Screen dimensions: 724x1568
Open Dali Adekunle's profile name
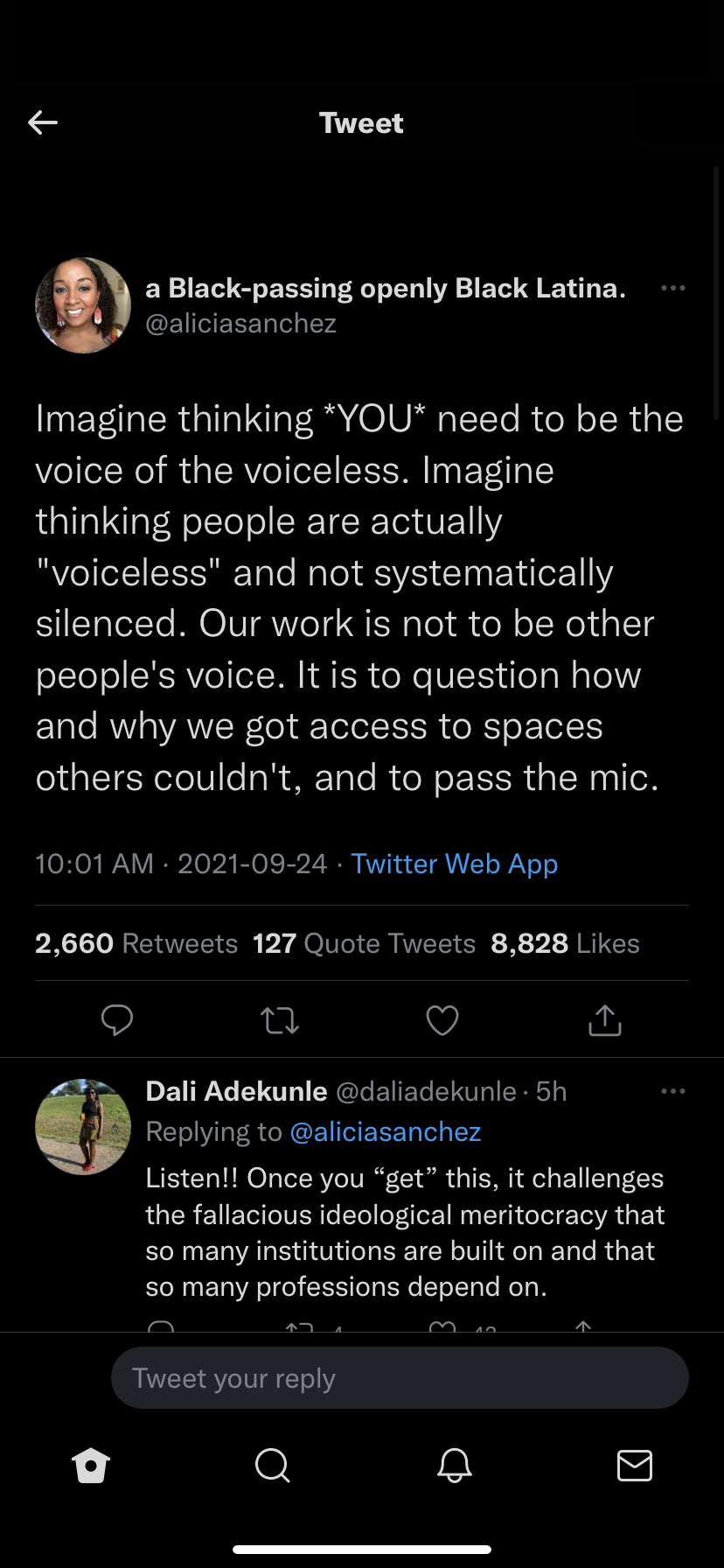click(236, 1091)
